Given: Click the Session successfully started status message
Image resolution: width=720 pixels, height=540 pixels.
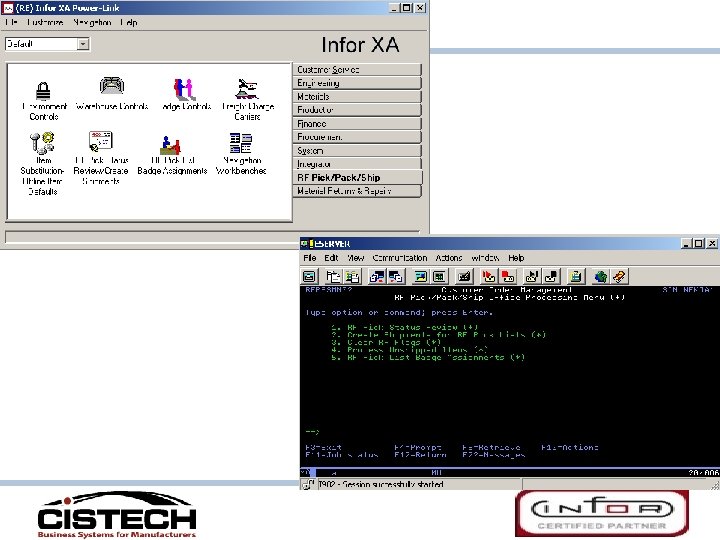Looking at the screenshot, I should click(x=381, y=484).
